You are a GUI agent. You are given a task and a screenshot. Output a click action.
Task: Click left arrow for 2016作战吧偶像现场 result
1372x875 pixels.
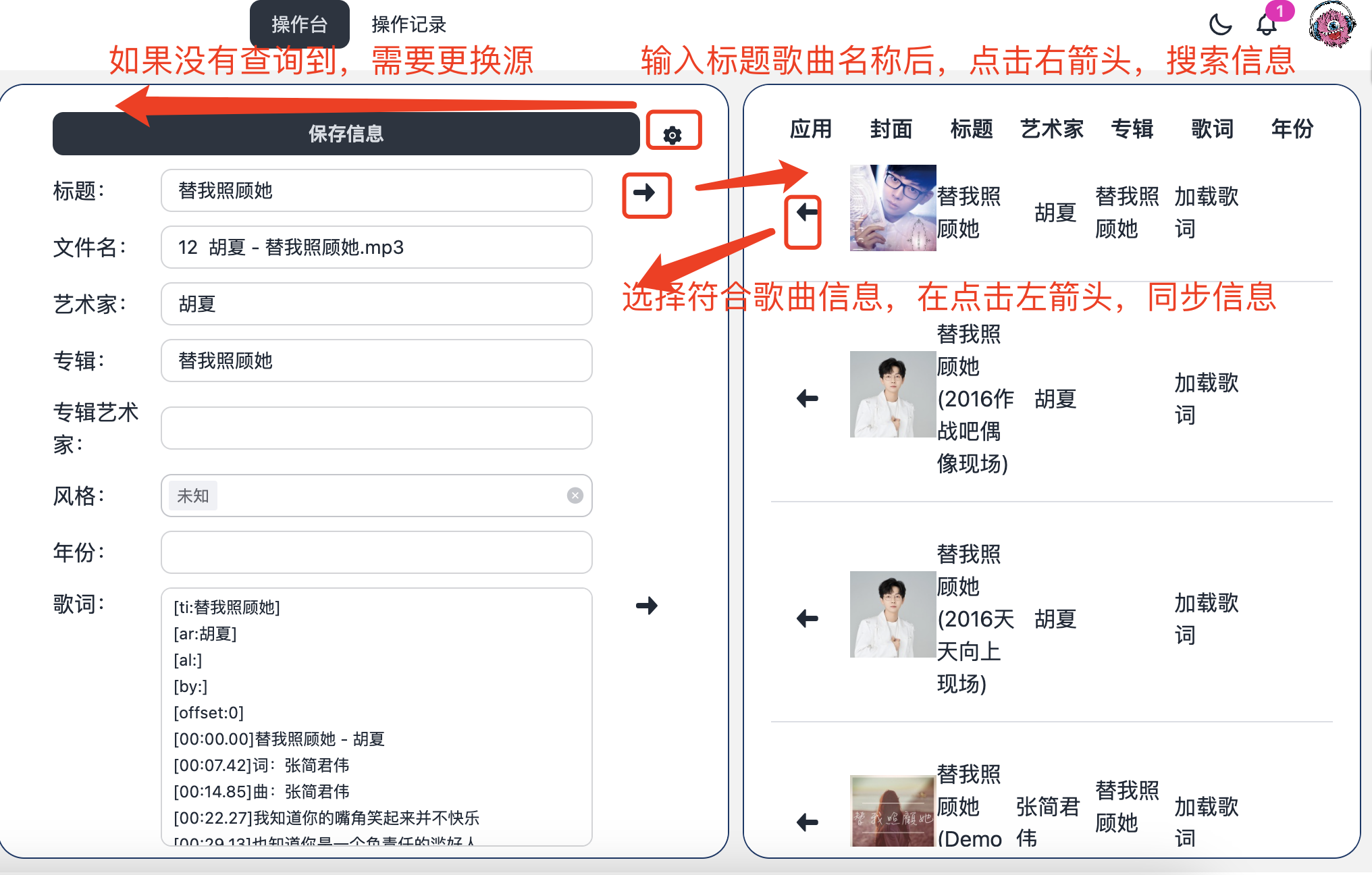pos(807,398)
